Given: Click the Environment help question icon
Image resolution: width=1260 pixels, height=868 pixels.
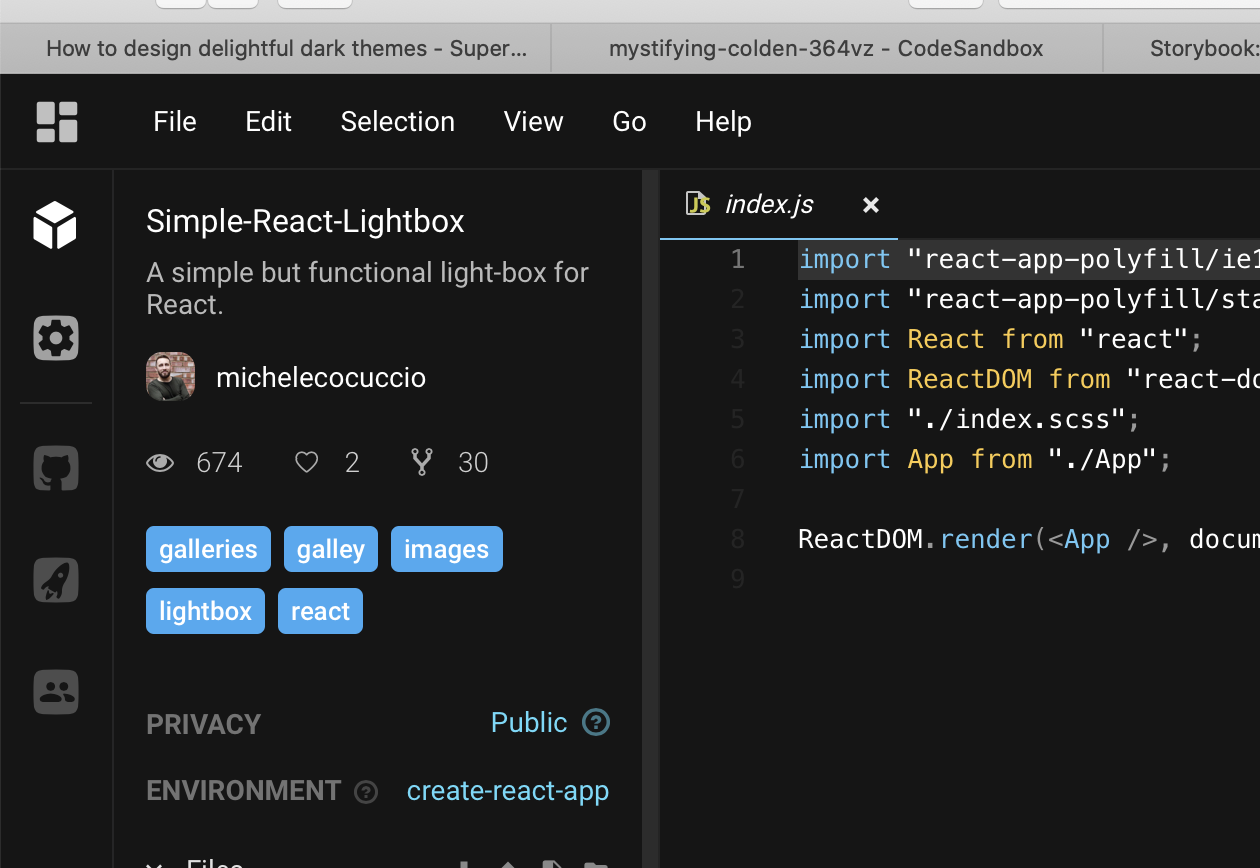Looking at the screenshot, I should click(x=366, y=792).
